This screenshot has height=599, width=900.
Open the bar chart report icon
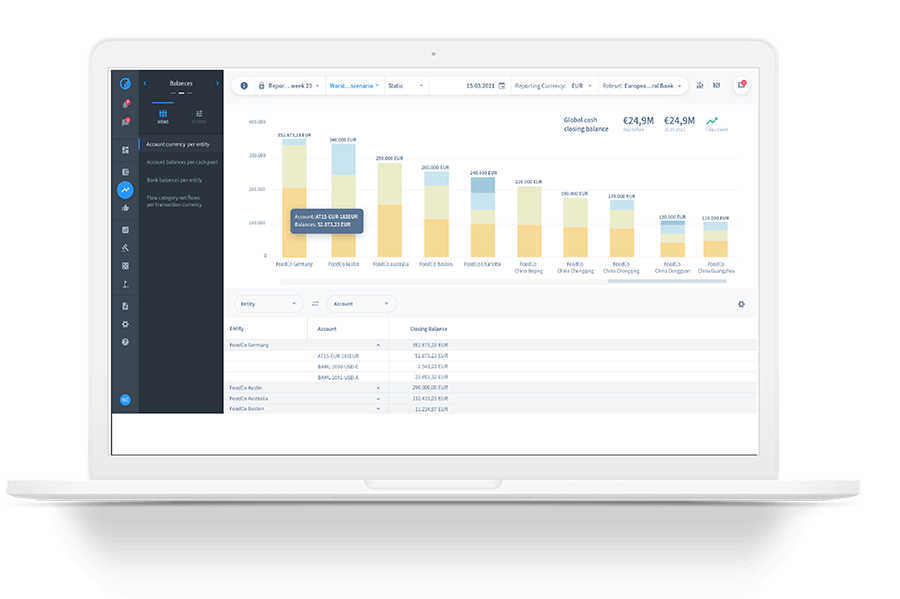(125, 230)
